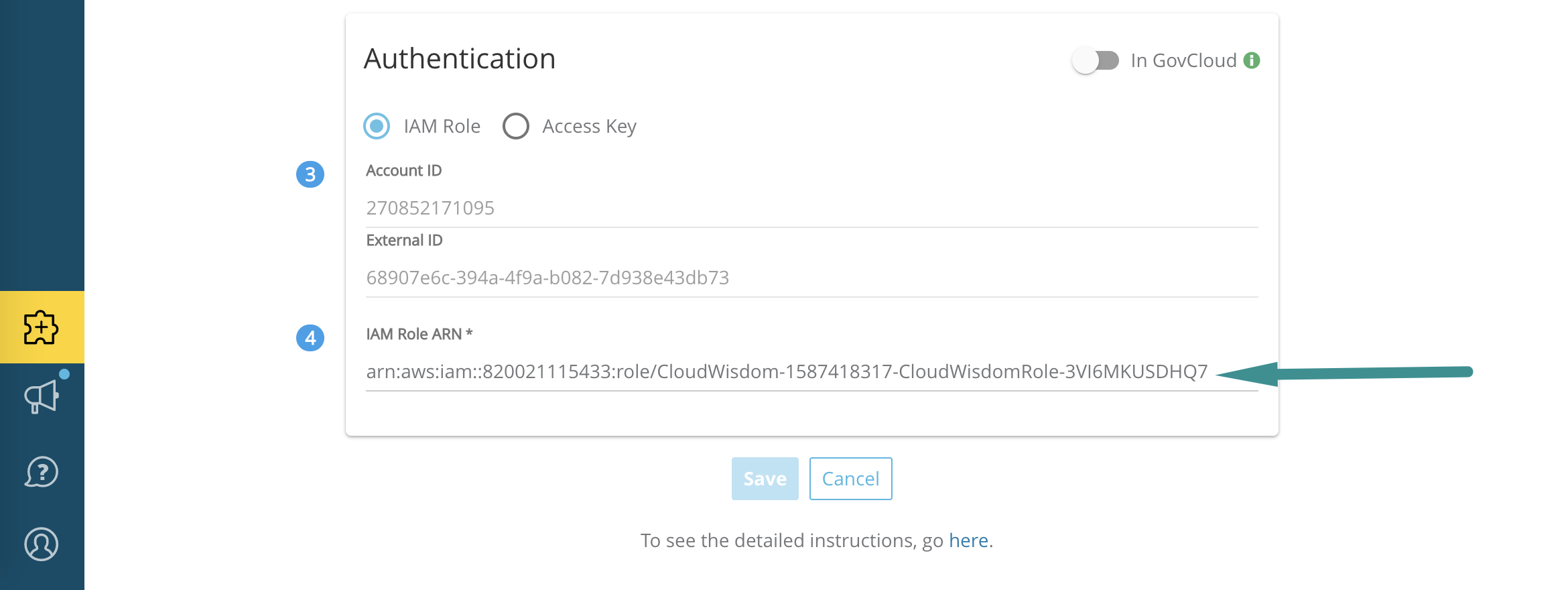Open the help question bubble icon

[42, 472]
